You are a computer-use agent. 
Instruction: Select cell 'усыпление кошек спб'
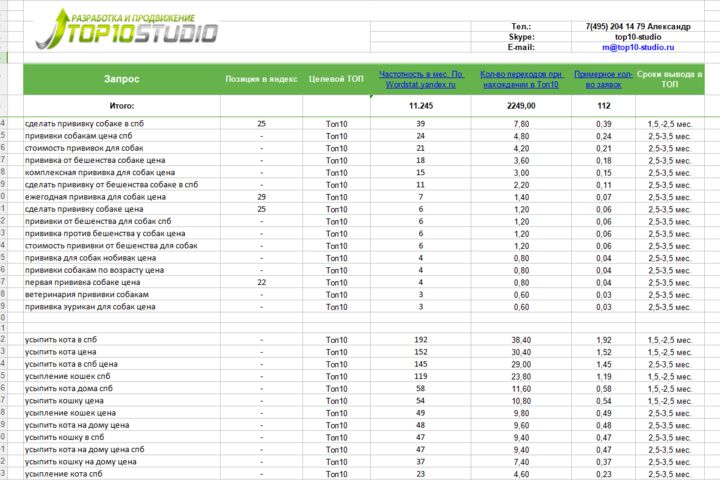[122, 376]
